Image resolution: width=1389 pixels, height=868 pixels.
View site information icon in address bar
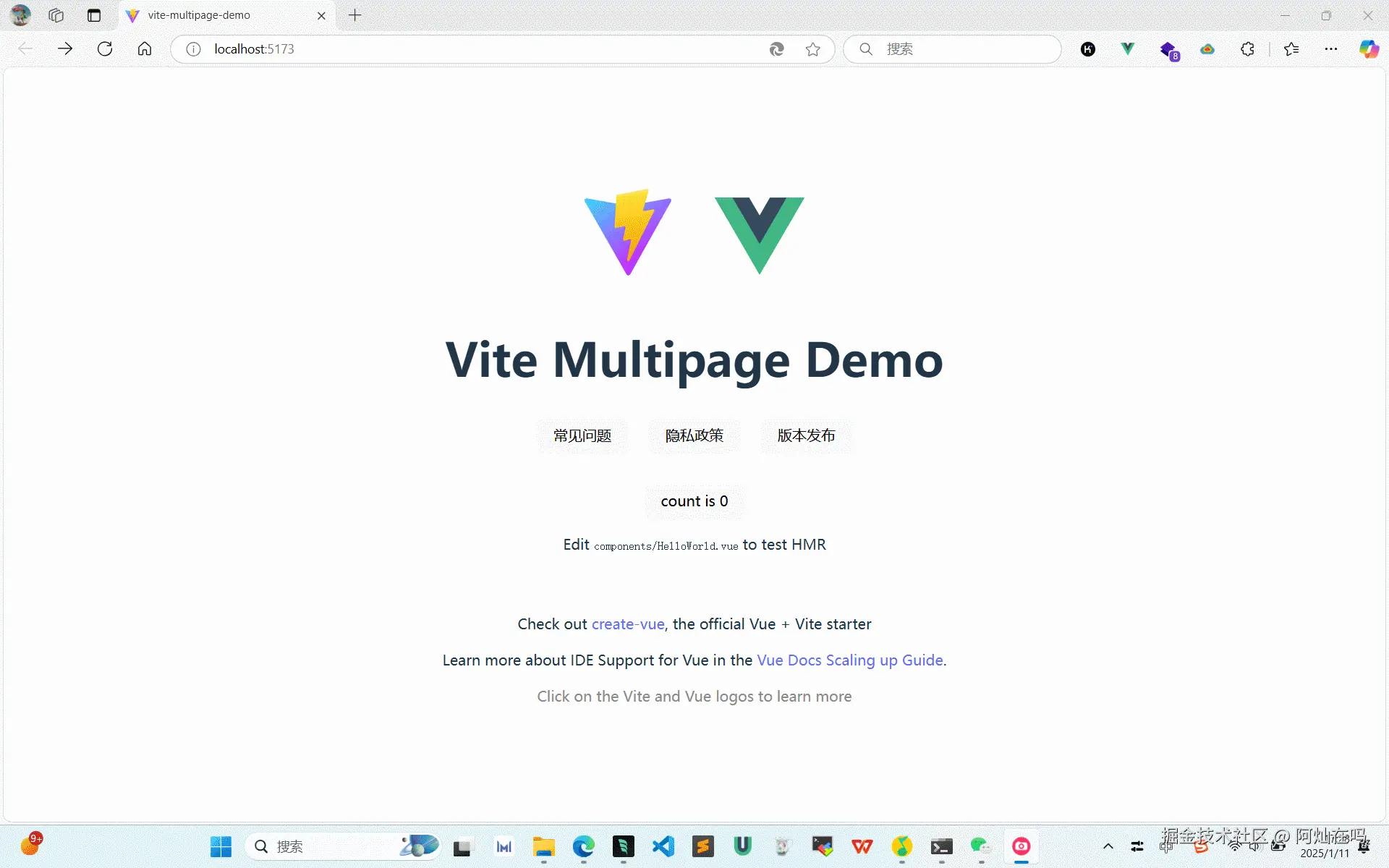point(193,49)
